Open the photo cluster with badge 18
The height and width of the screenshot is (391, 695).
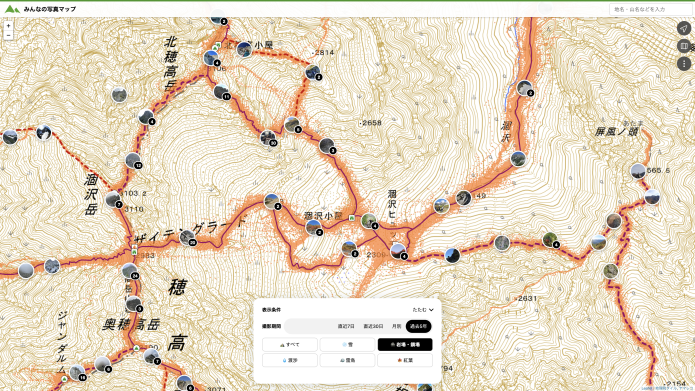pyautogui.click(x=77, y=372)
